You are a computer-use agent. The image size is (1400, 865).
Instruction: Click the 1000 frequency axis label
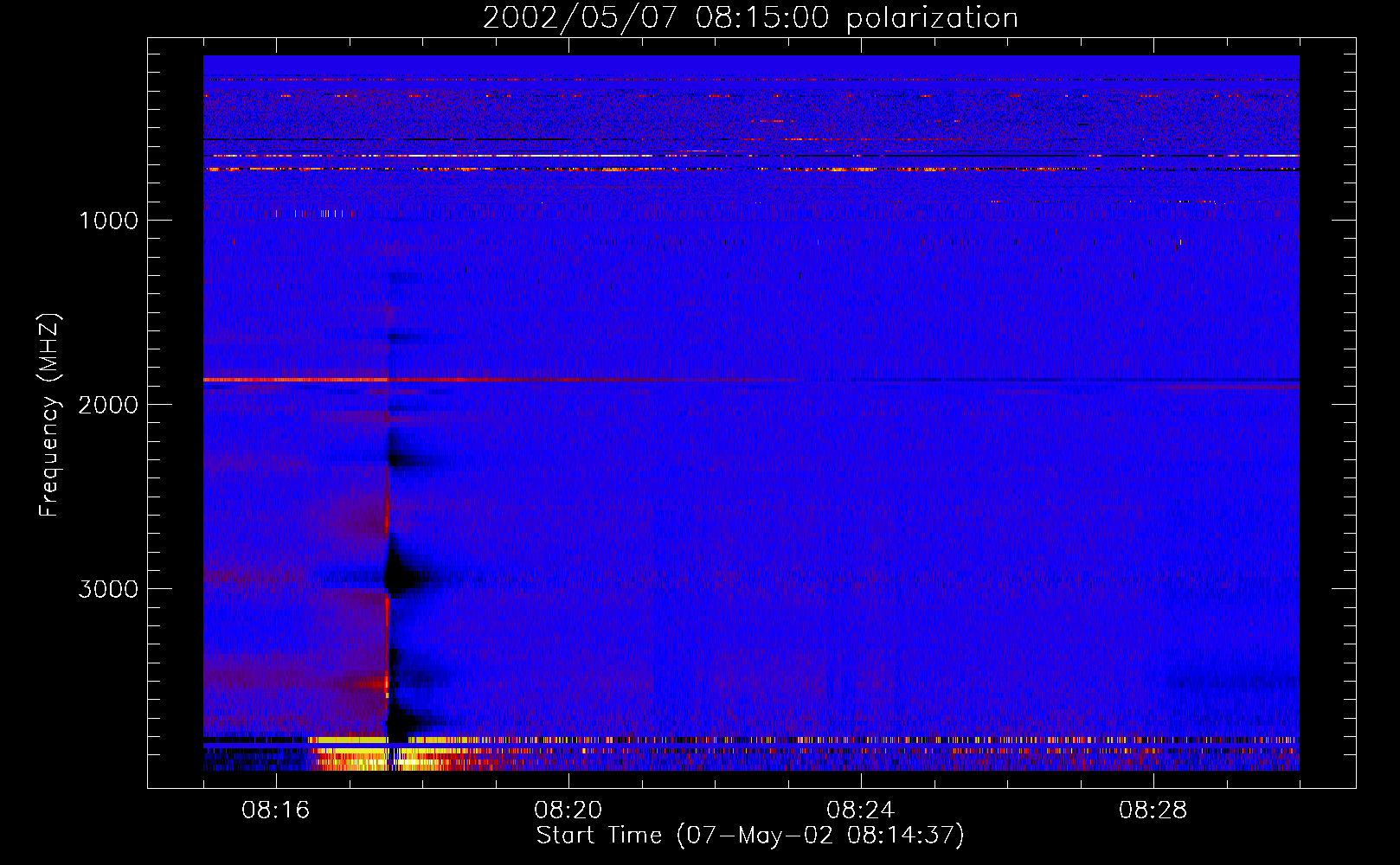pyautogui.click(x=108, y=221)
